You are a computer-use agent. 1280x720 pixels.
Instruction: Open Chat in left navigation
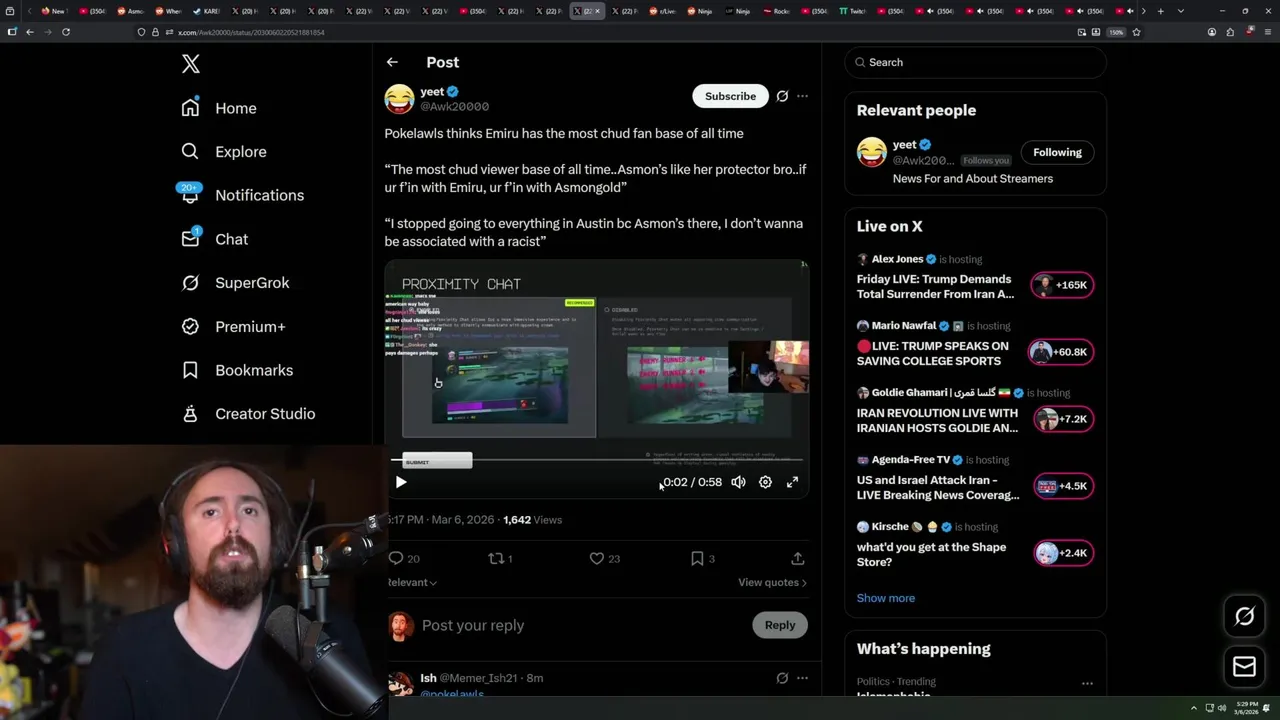coord(214,239)
